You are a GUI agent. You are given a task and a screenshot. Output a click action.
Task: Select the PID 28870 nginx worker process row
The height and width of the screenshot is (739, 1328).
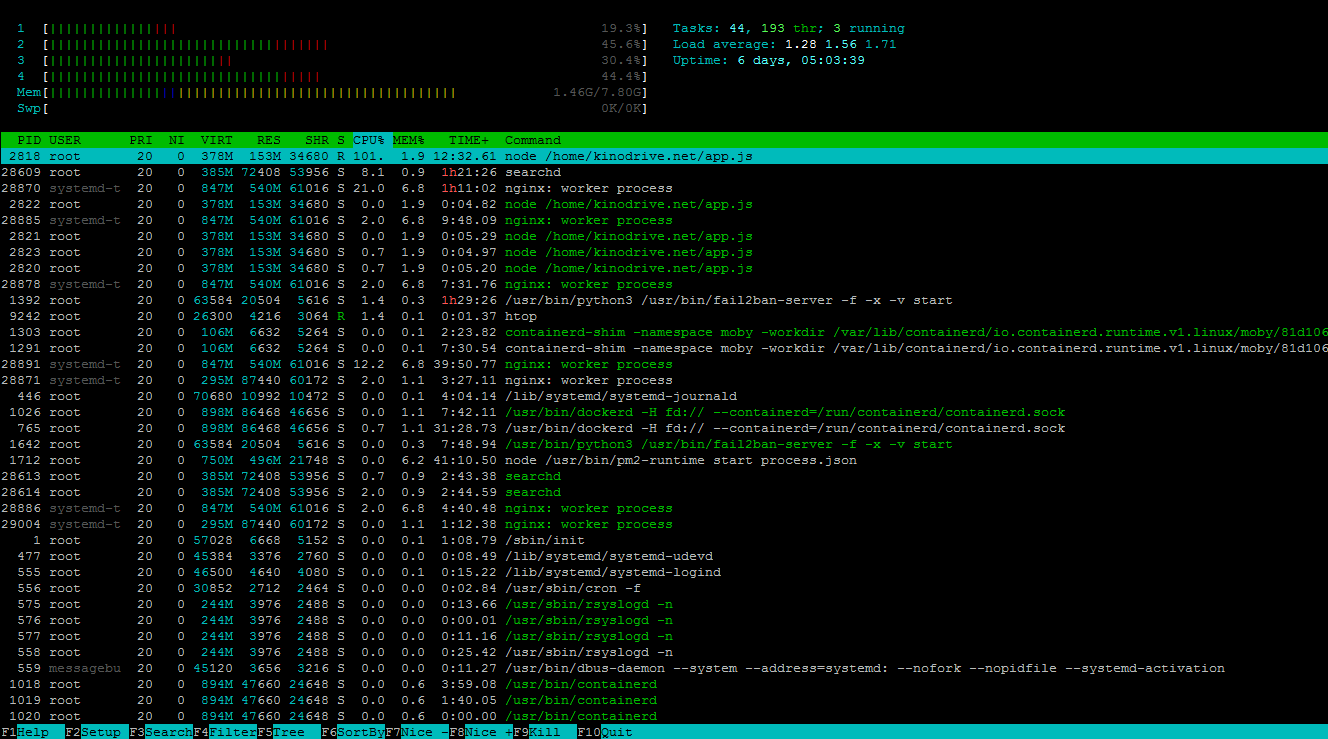click(x=664, y=188)
